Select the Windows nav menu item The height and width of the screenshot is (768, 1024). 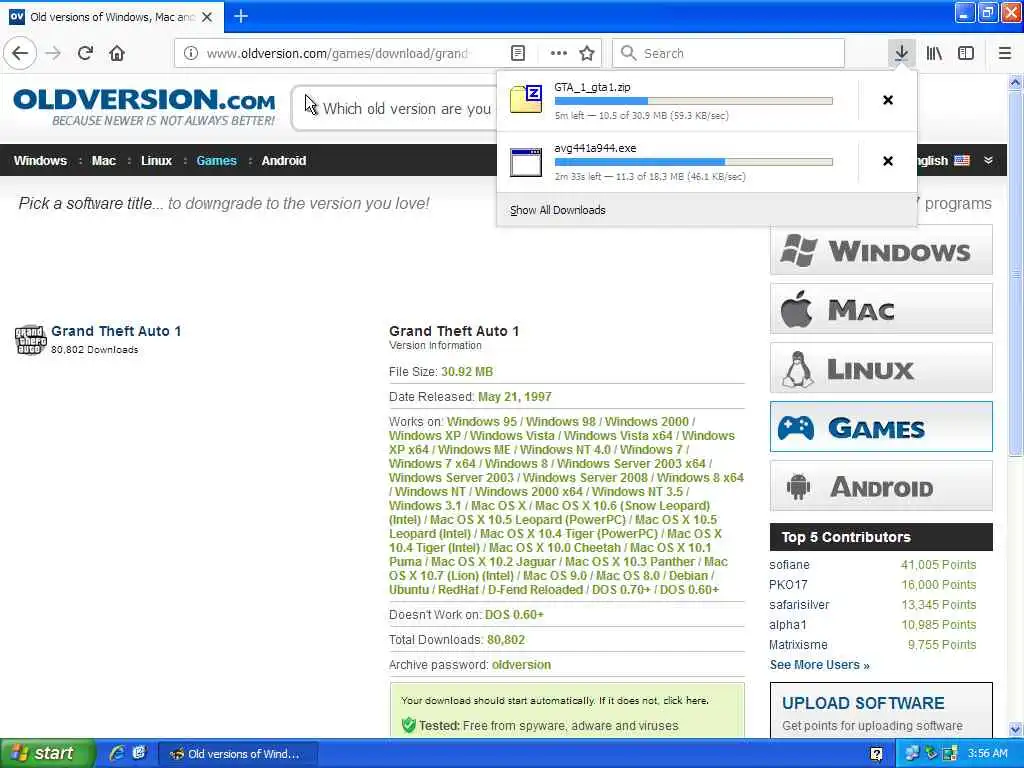click(x=40, y=161)
